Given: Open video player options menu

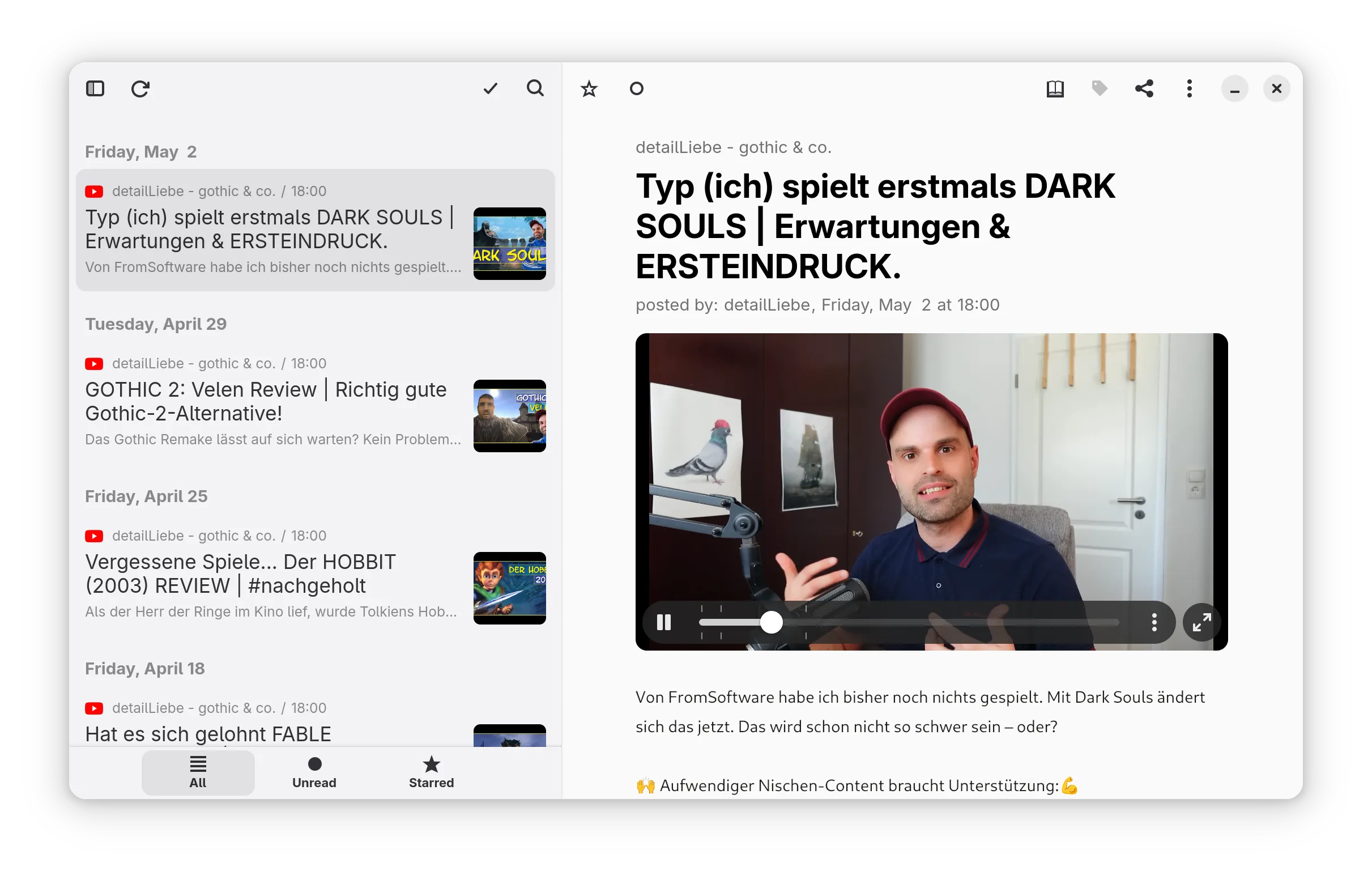Looking at the screenshot, I should (1154, 622).
